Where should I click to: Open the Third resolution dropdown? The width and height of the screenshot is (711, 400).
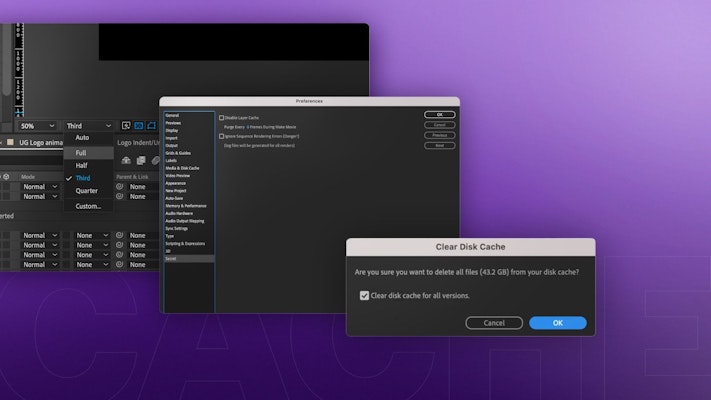pyautogui.click(x=88, y=126)
